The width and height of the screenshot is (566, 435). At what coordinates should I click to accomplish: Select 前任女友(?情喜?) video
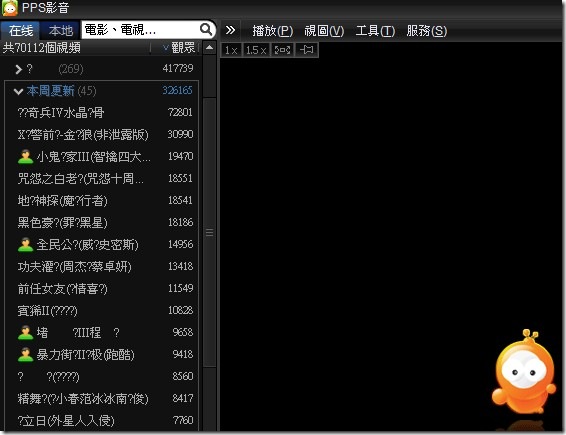point(62,289)
